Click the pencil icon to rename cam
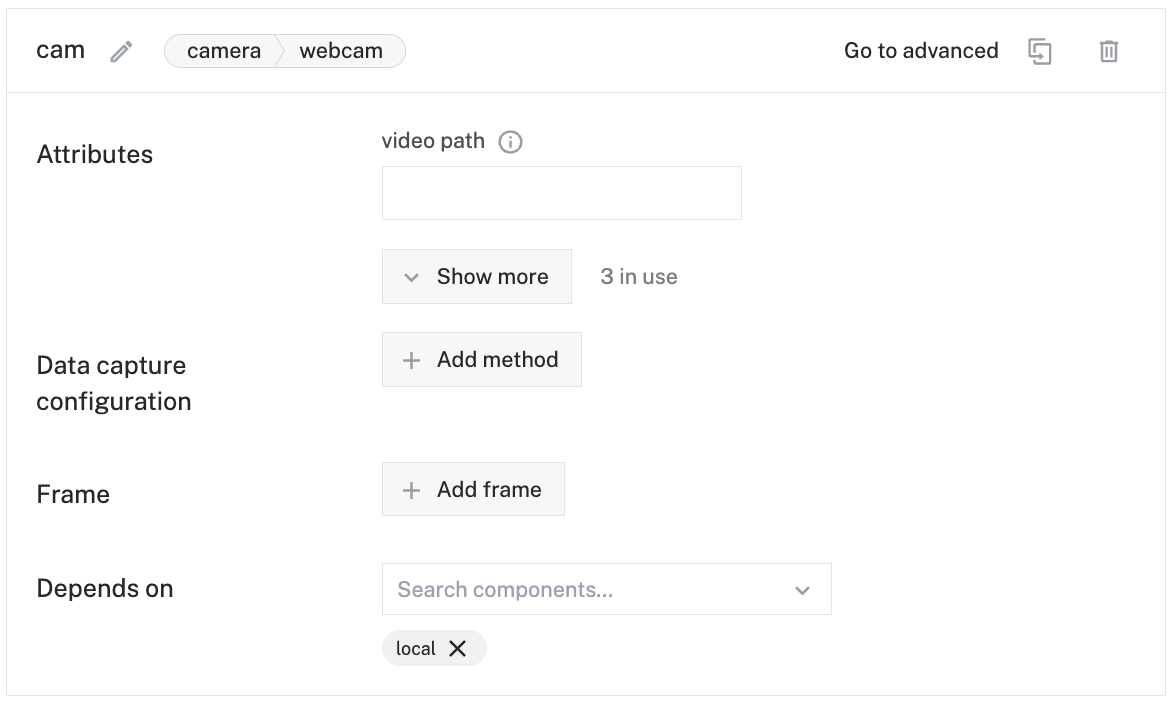Image resolution: width=1174 pixels, height=708 pixels. click(x=121, y=52)
